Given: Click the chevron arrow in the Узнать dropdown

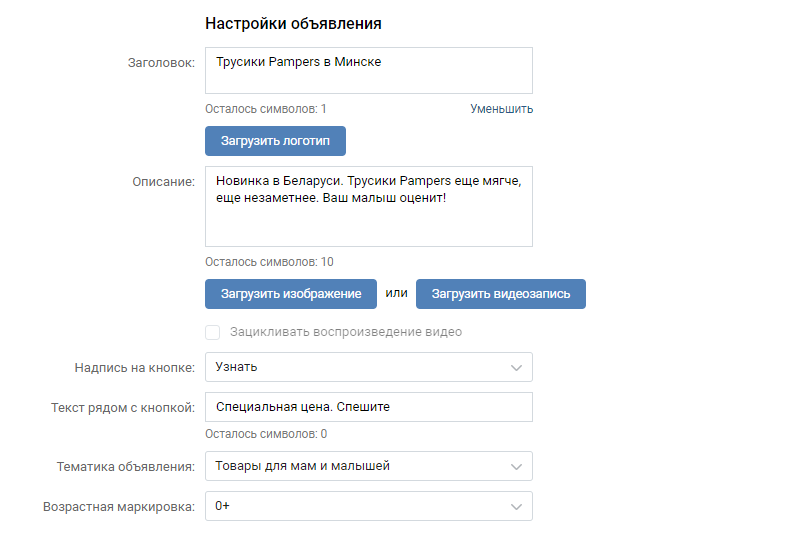Looking at the screenshot, I should [x=516, y=367].
